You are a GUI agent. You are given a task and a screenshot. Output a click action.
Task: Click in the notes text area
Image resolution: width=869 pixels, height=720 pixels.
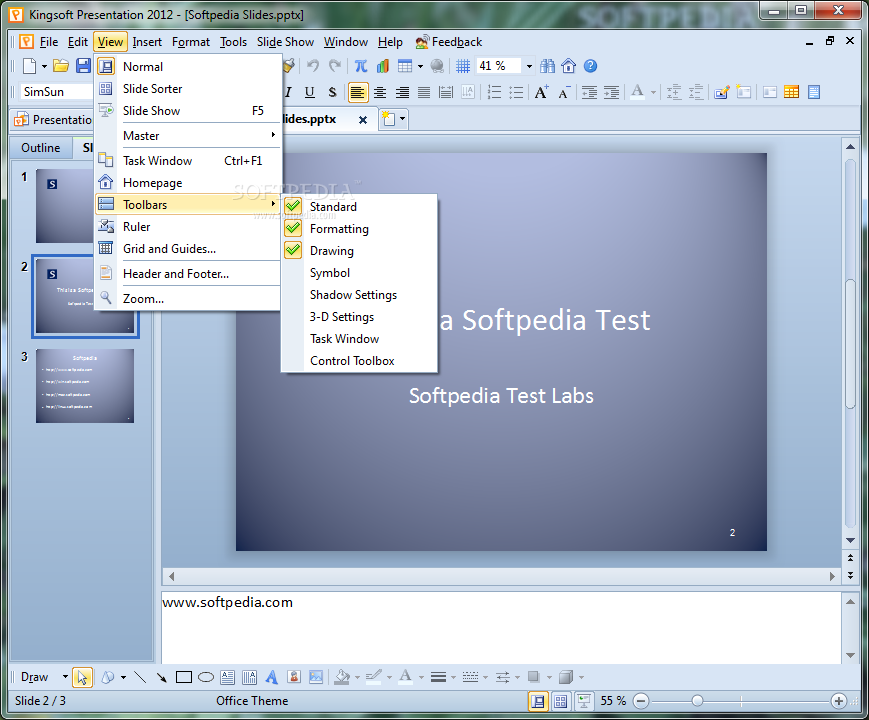502,626
